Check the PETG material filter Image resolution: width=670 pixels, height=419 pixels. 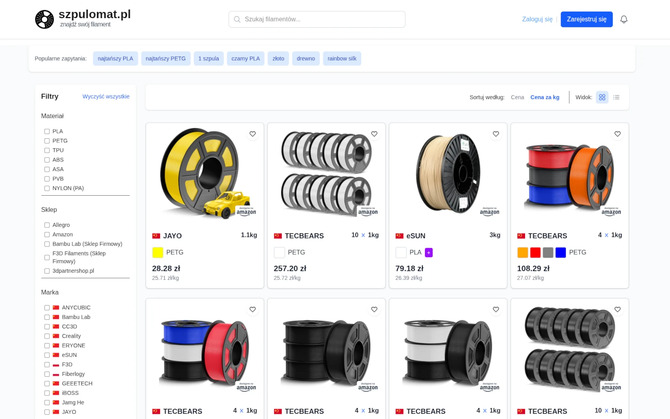tap(47, 141)
